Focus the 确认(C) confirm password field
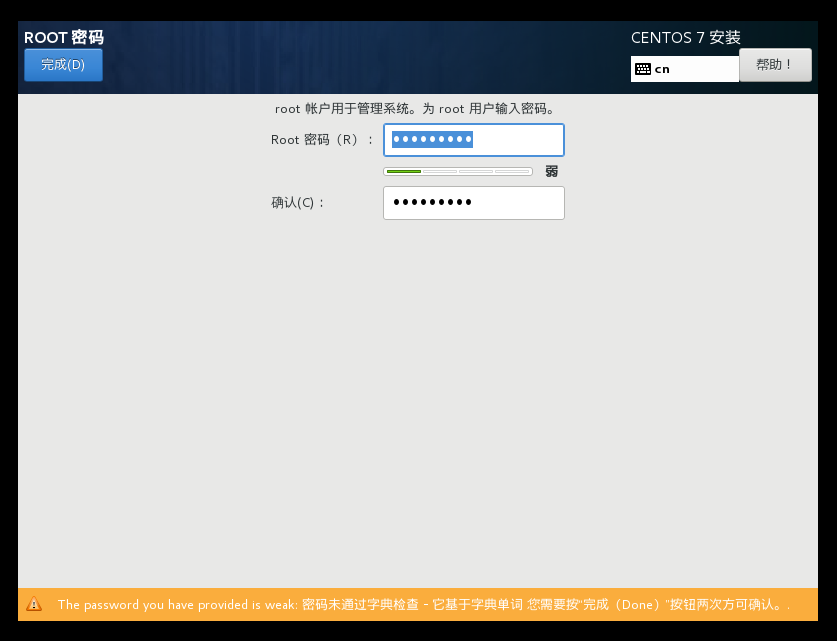 [x=473, y=203]
